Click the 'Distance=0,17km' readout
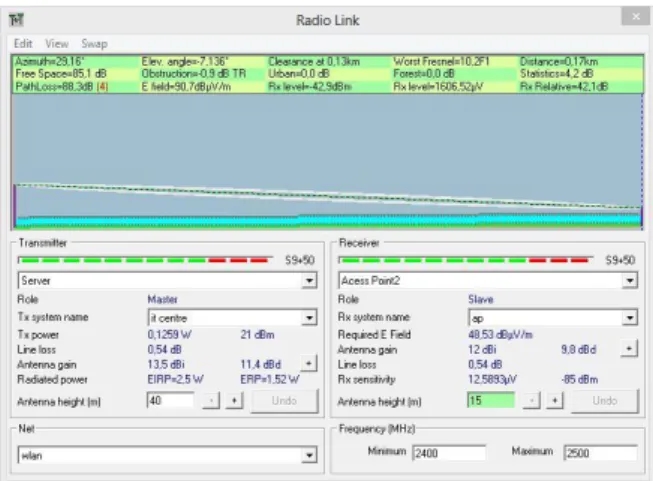The width and height of the screenshot is (653, 481). (559, 62)
